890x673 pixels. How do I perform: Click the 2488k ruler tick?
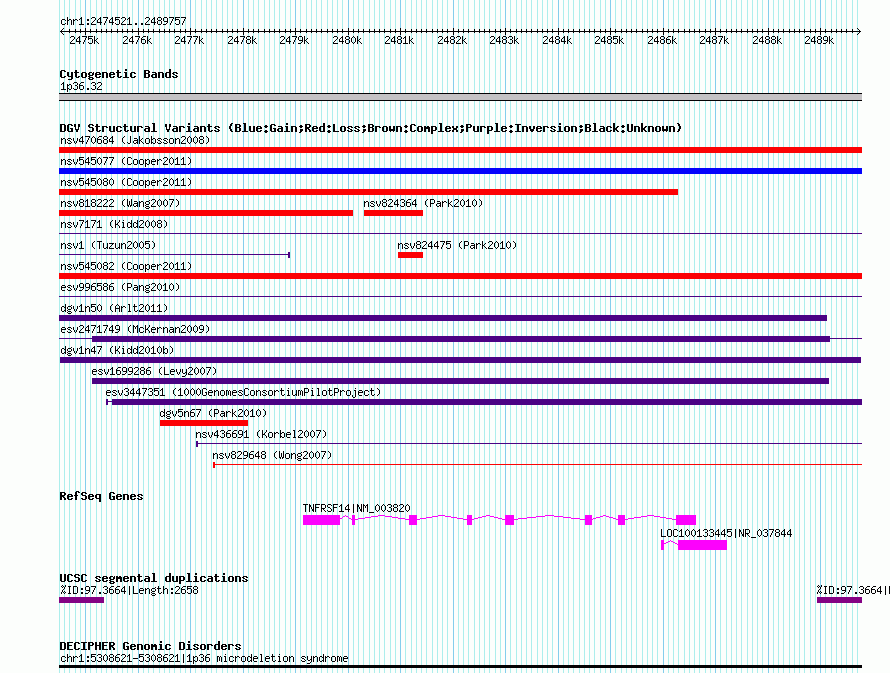[767, 40]
